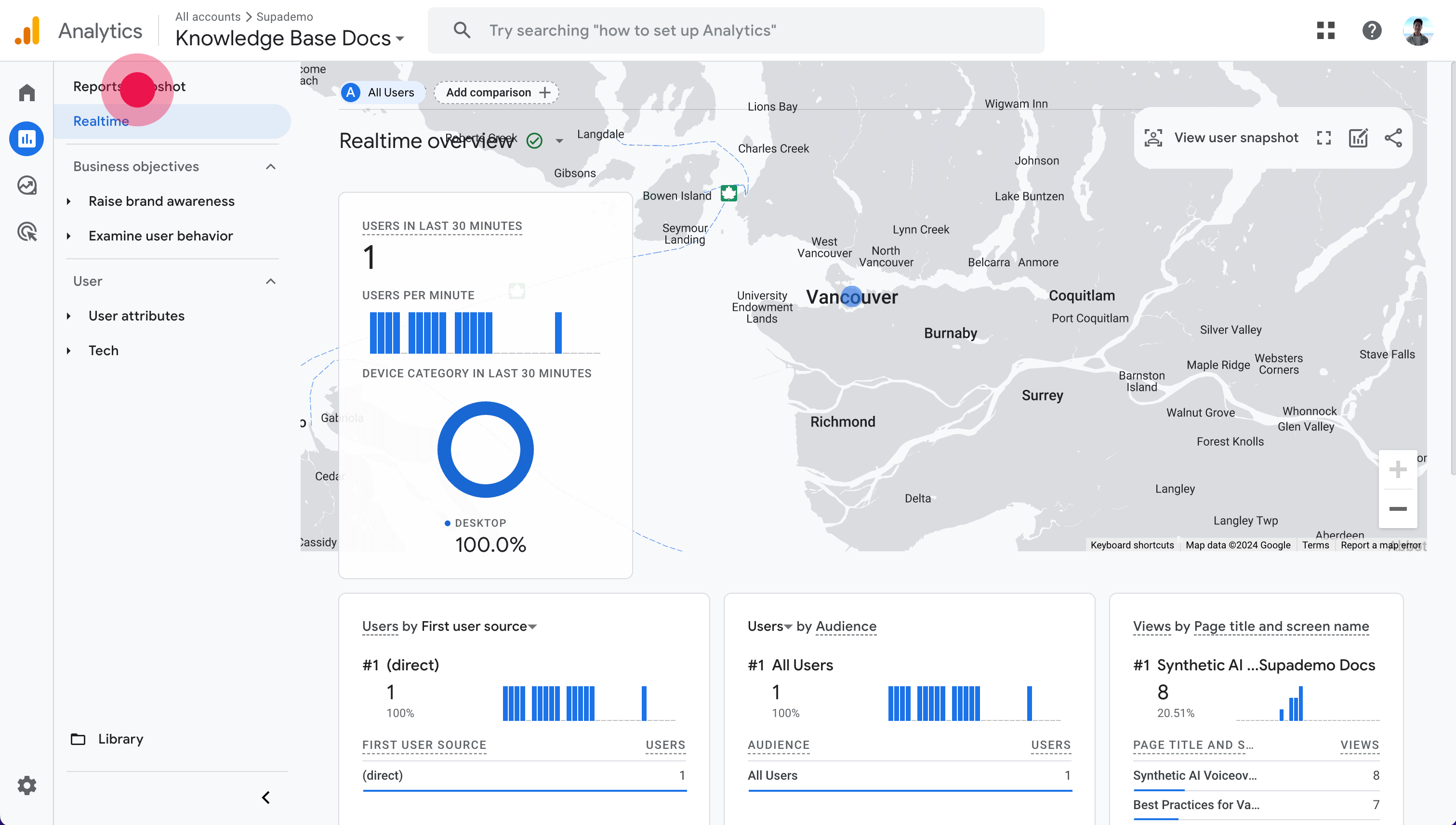Click the Add comparison button
Screen dimensions: 1456x825
point(497,93)
